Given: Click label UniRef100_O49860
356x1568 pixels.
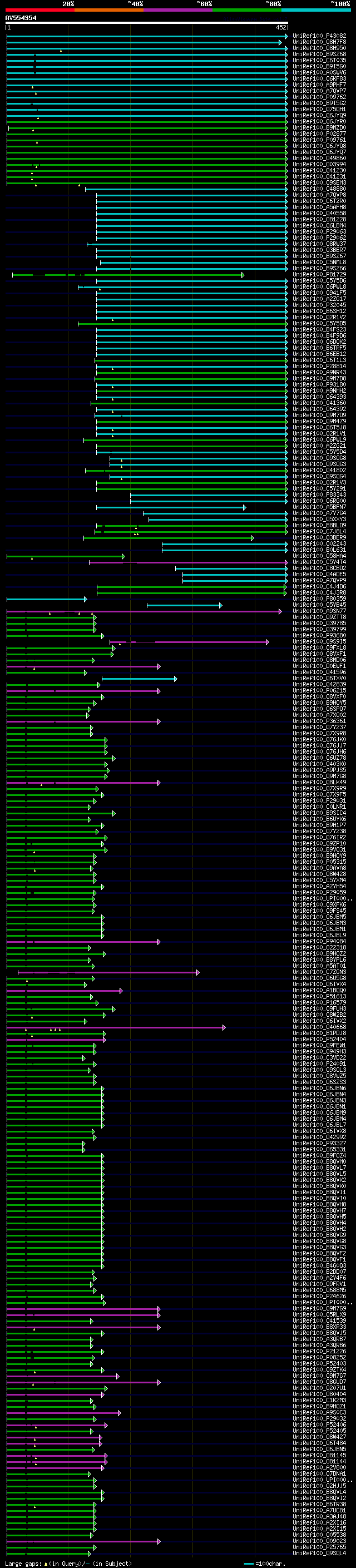Looking at the screenshot, I should [x=319, y=159].
